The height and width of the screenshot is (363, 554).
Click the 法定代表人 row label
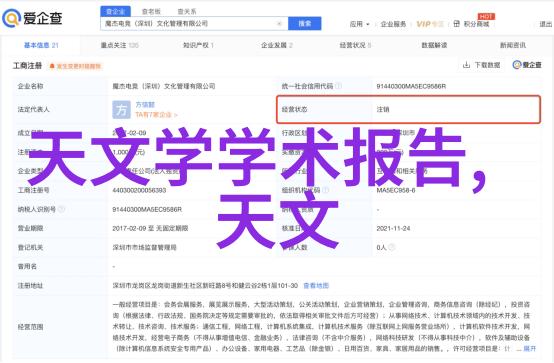click(33, 110)
